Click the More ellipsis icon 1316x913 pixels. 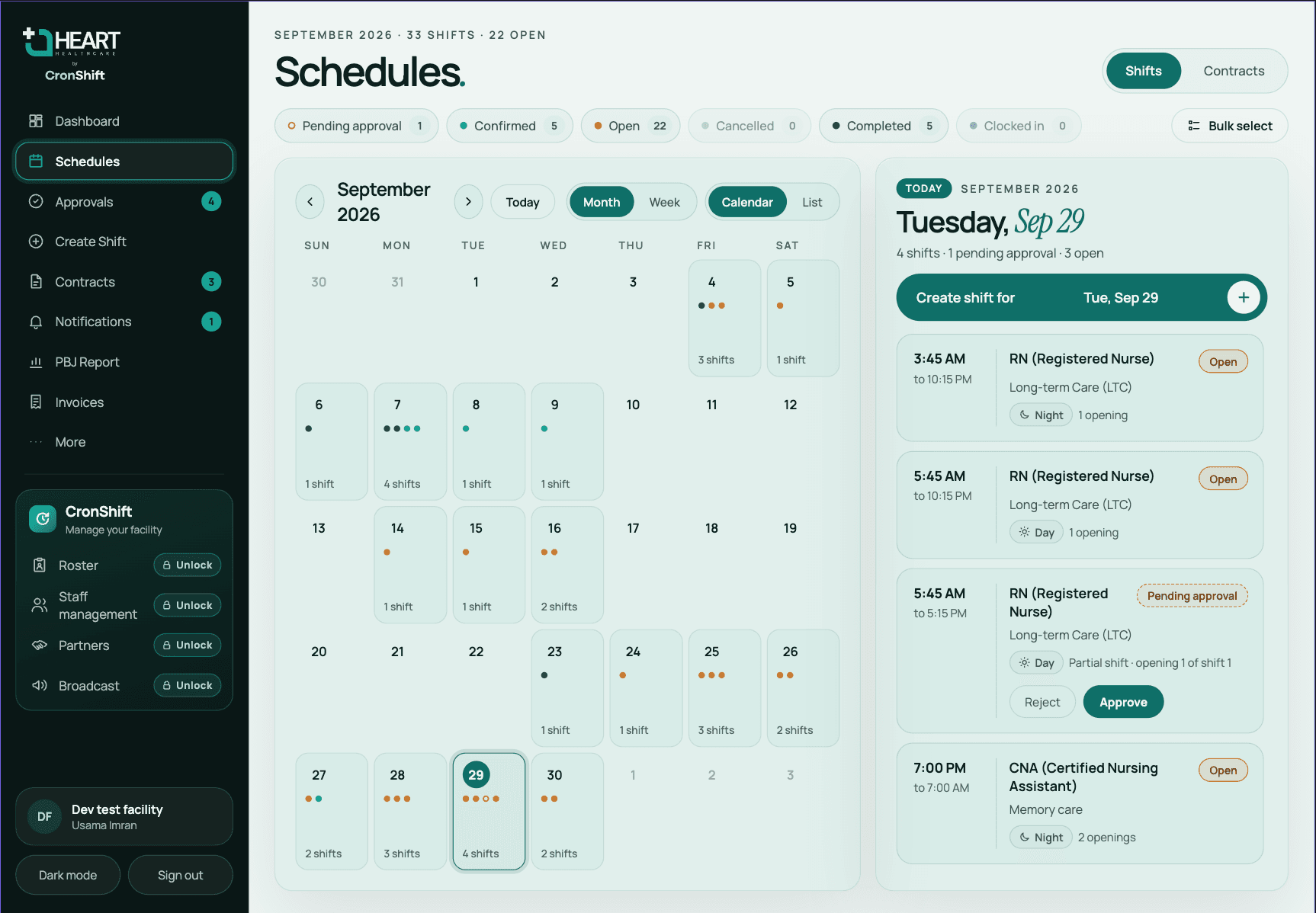(x=36, y=442)
